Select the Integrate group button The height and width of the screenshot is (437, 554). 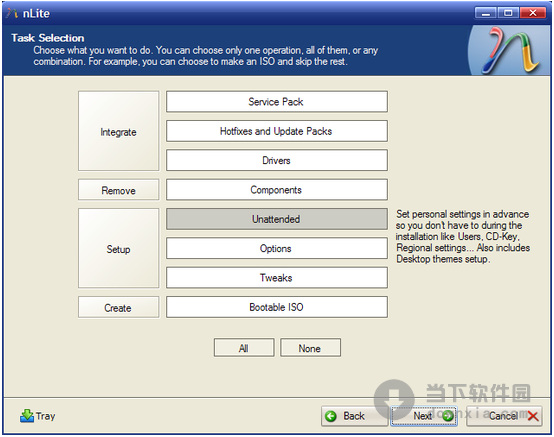(x=119, y=131)
